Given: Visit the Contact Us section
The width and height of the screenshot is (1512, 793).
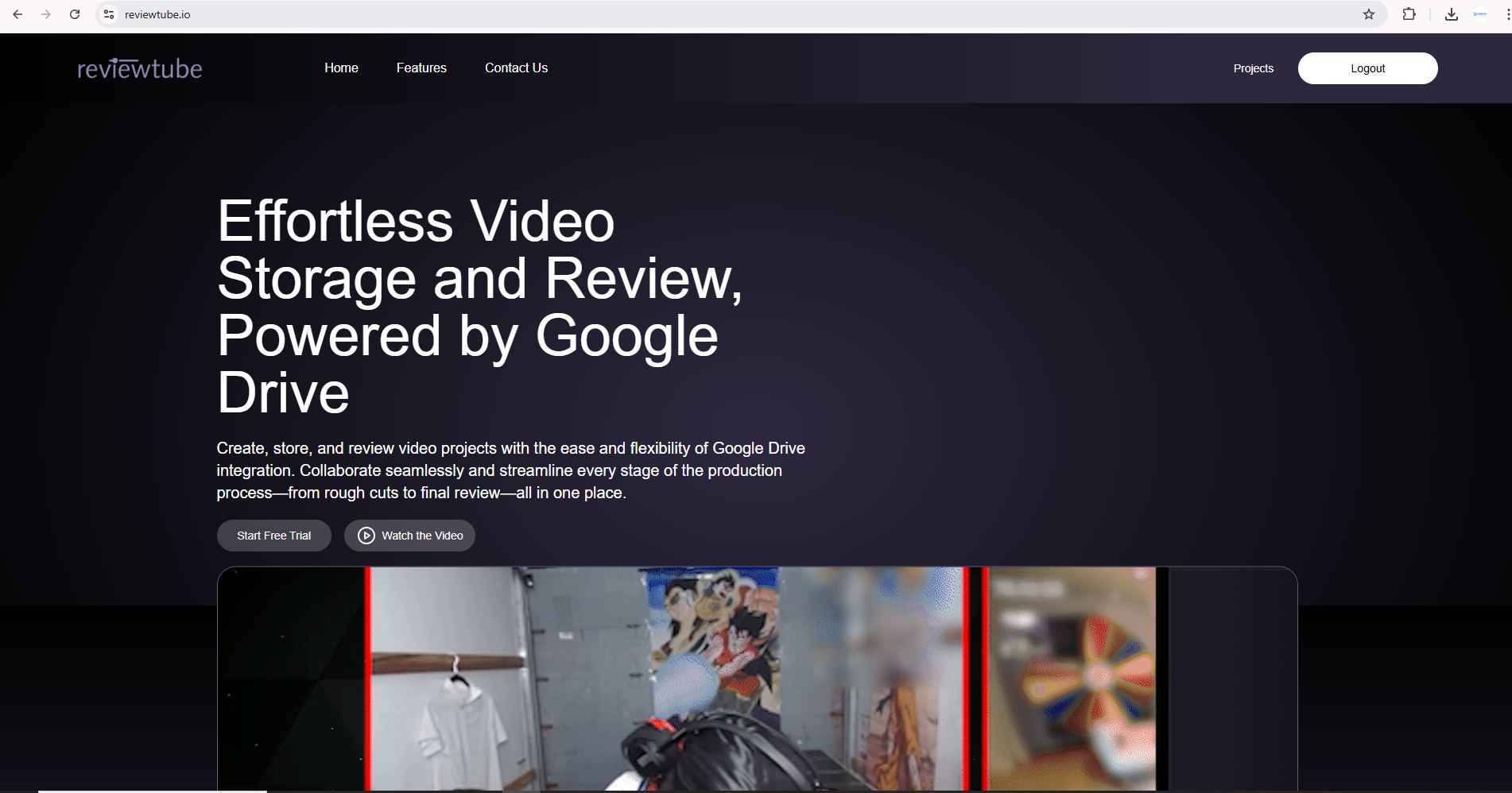Looking at the screenshot, I should point(516,68).
